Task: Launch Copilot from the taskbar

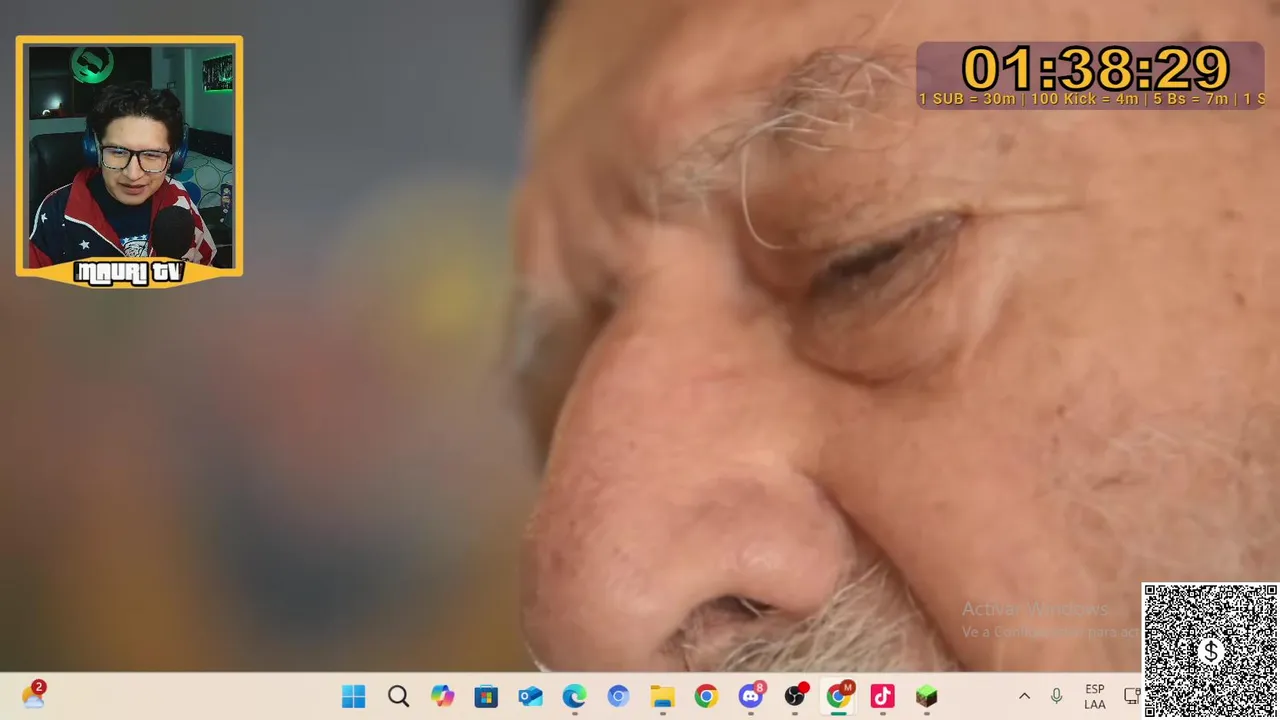Action: coord(442,697)
